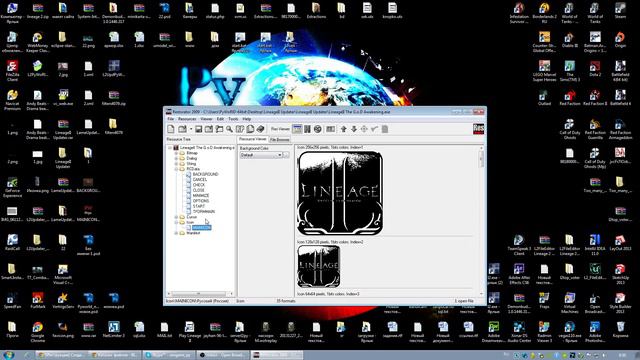The height and width of the screenshot is (360, 640).
Task: Select the START resource in the tree
Action: (x=199, y=206)
